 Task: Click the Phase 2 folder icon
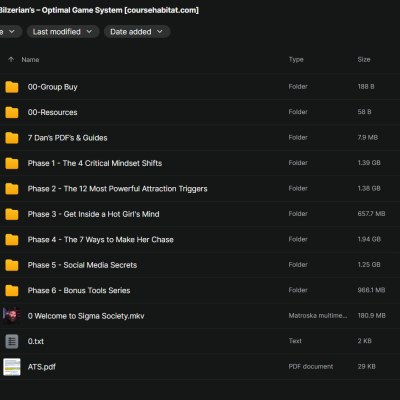12,189
